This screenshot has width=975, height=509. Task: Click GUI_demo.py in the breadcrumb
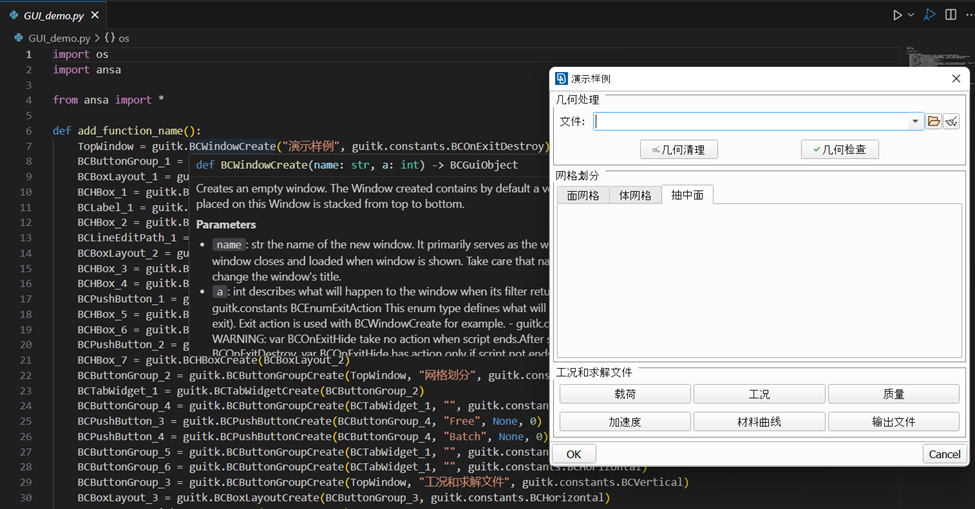59,38
